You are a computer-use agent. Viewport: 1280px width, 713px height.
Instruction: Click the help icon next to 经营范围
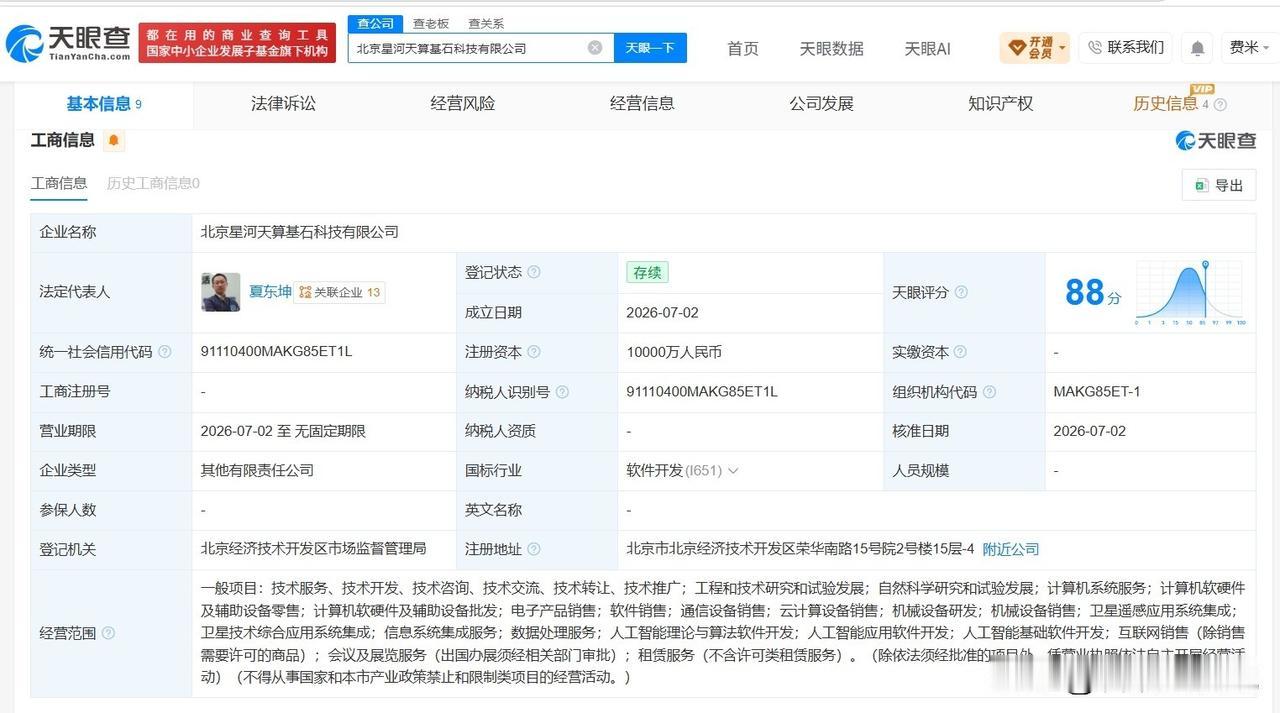(x=108, y=633)
